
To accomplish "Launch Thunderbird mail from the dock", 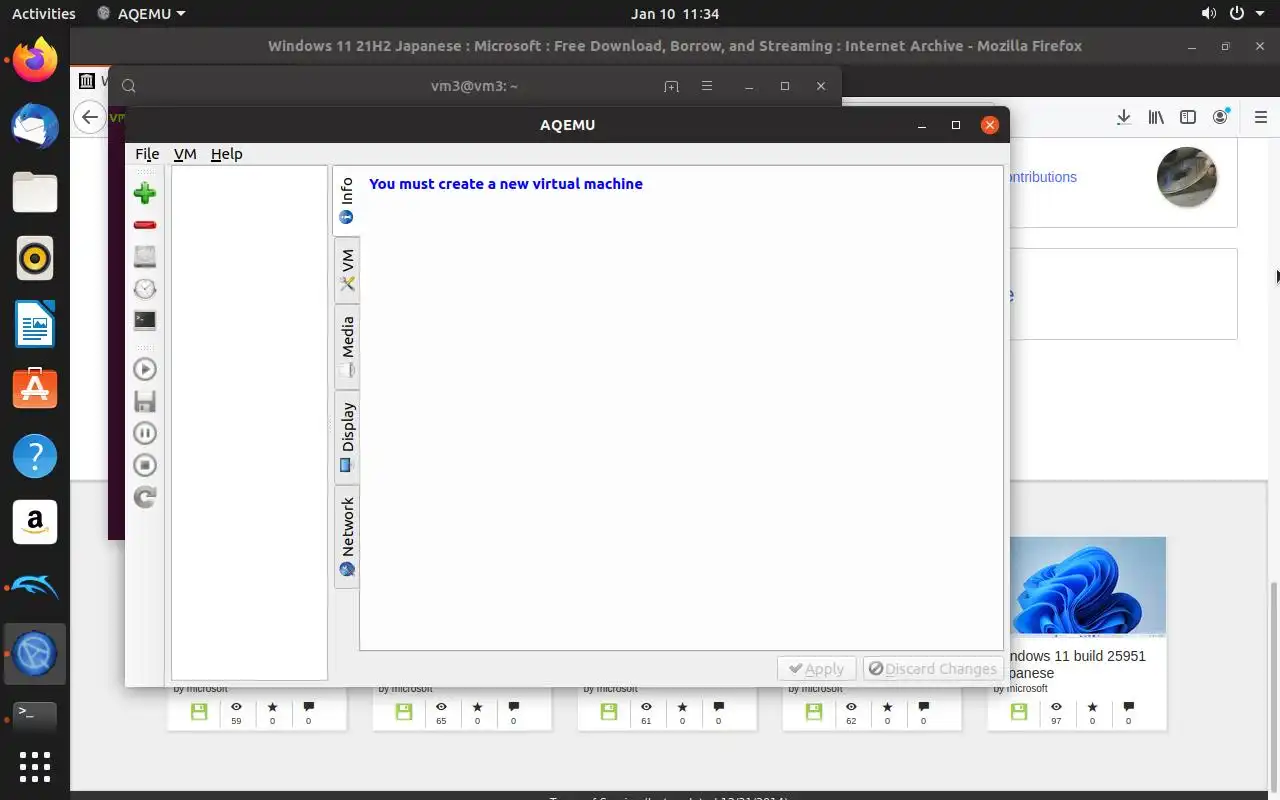I will click(35, 126).
